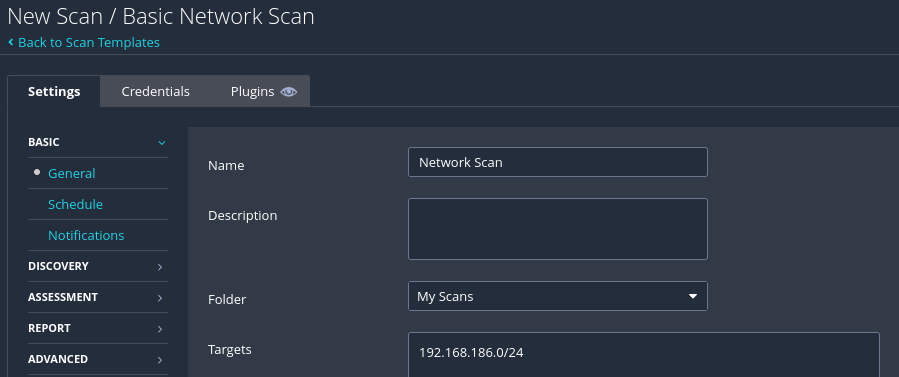Click into the Description text area

[557, 229]
